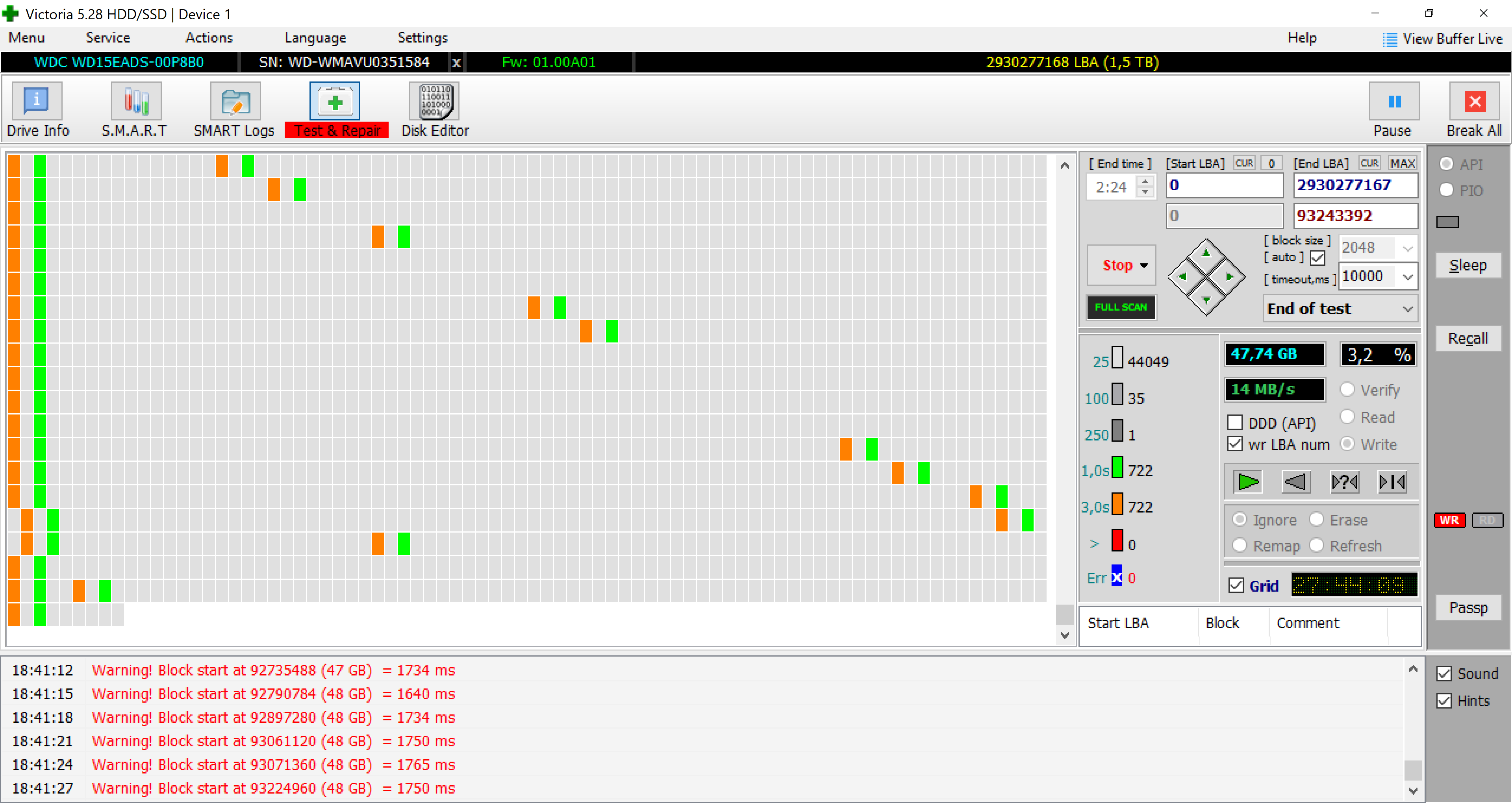The height and width of the screenshot is (803, 1512).
Task: Open the Help menu
Action: tap(1302, 38)
